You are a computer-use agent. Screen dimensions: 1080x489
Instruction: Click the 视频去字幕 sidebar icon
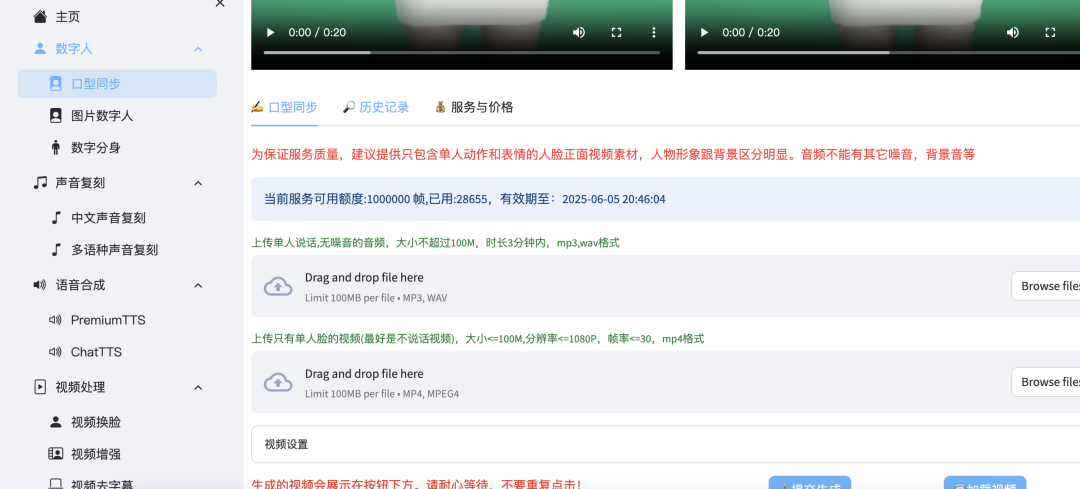[x=56, y=483]
